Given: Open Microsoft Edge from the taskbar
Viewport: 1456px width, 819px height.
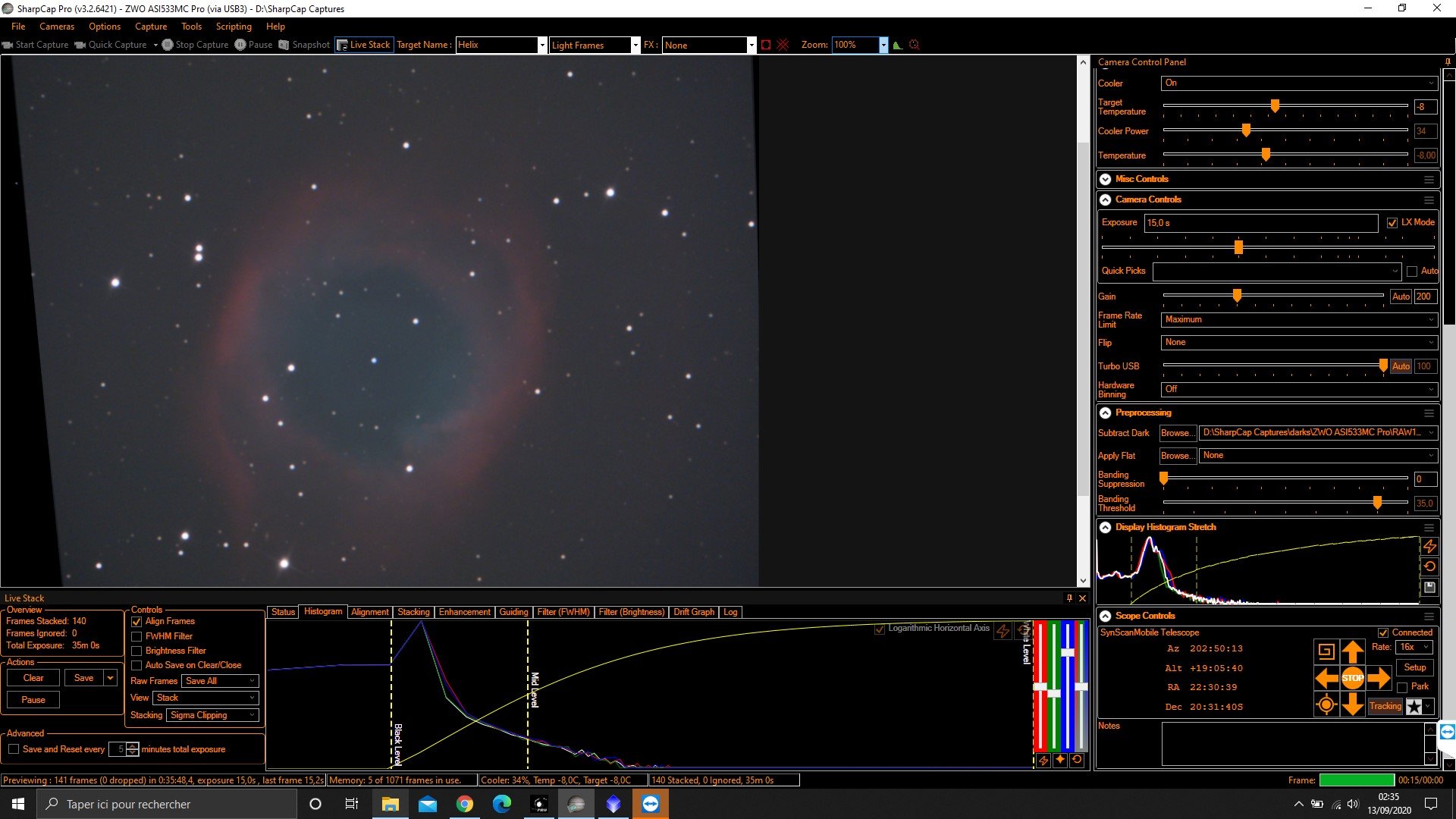Looking at the screenshot, I should [x=502, y=804].
